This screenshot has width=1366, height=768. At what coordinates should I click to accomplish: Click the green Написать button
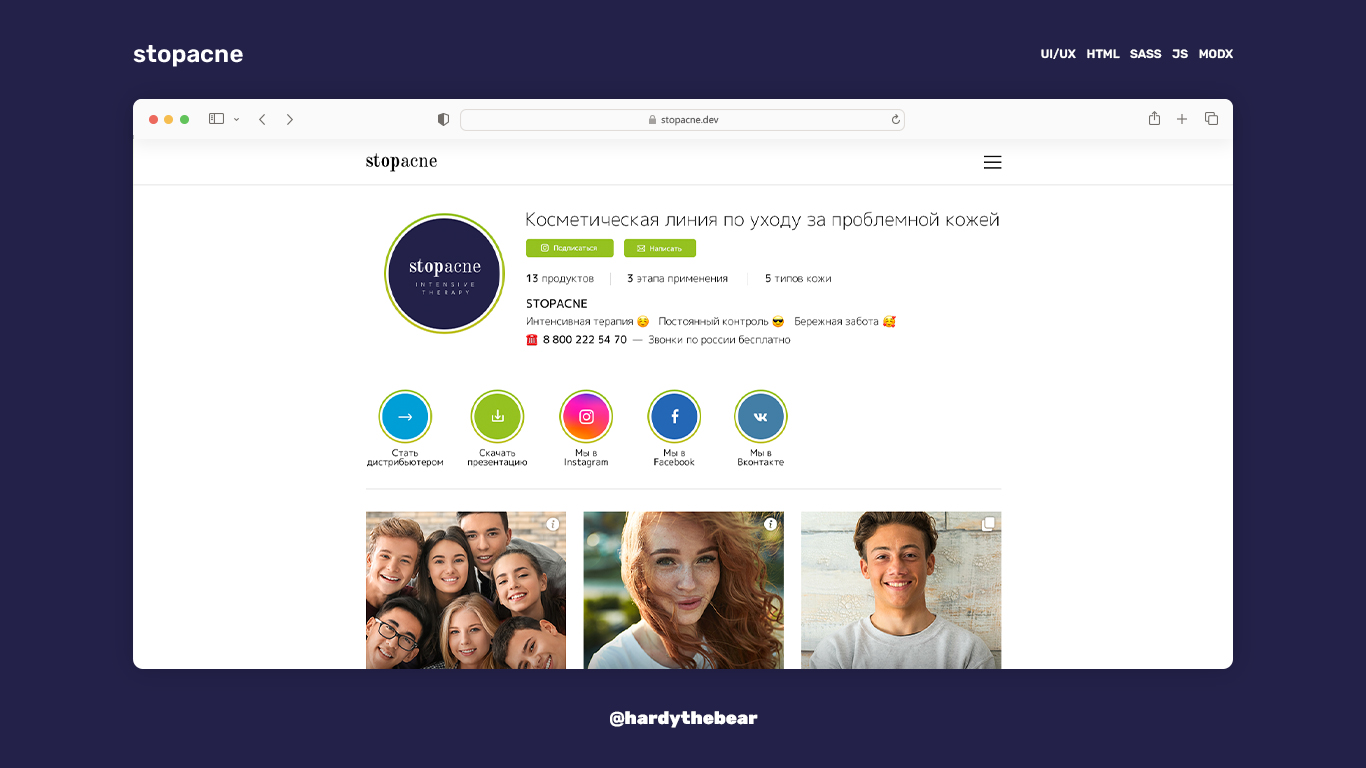tap(660, 248)
